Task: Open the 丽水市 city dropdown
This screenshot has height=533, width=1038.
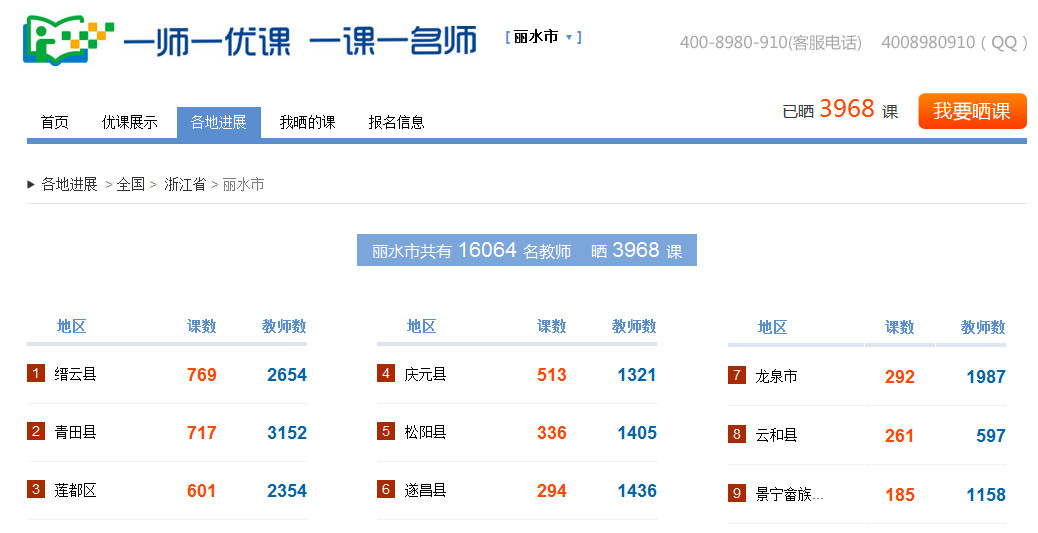Action: pyautogui.click(x=544, y=37)
